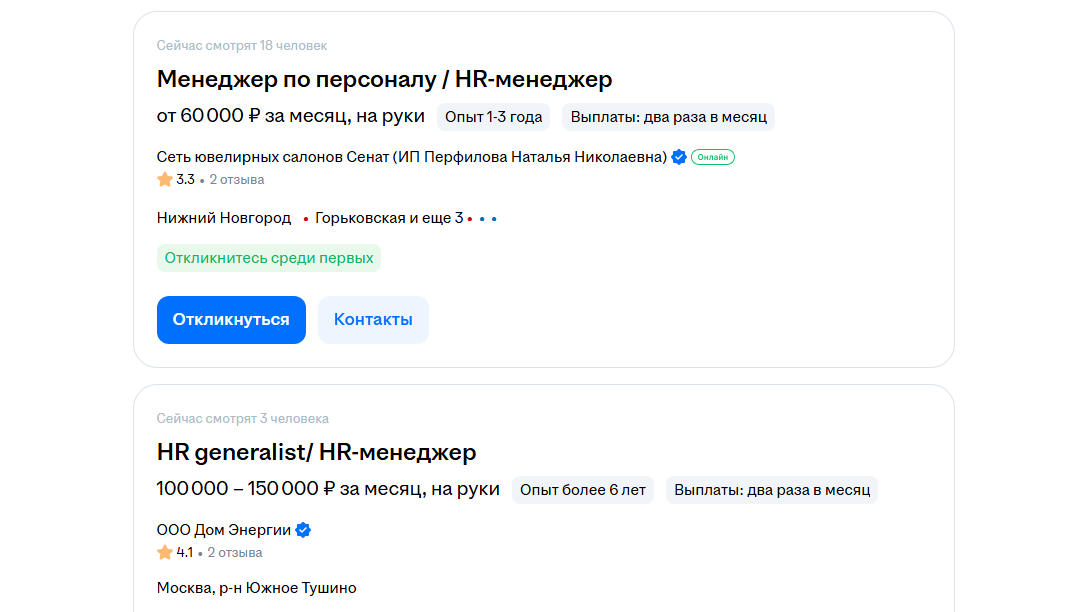Click the star icon by the 4.1 rating
This screenshot has height=612, width=1089.
(x=165, y=552)
